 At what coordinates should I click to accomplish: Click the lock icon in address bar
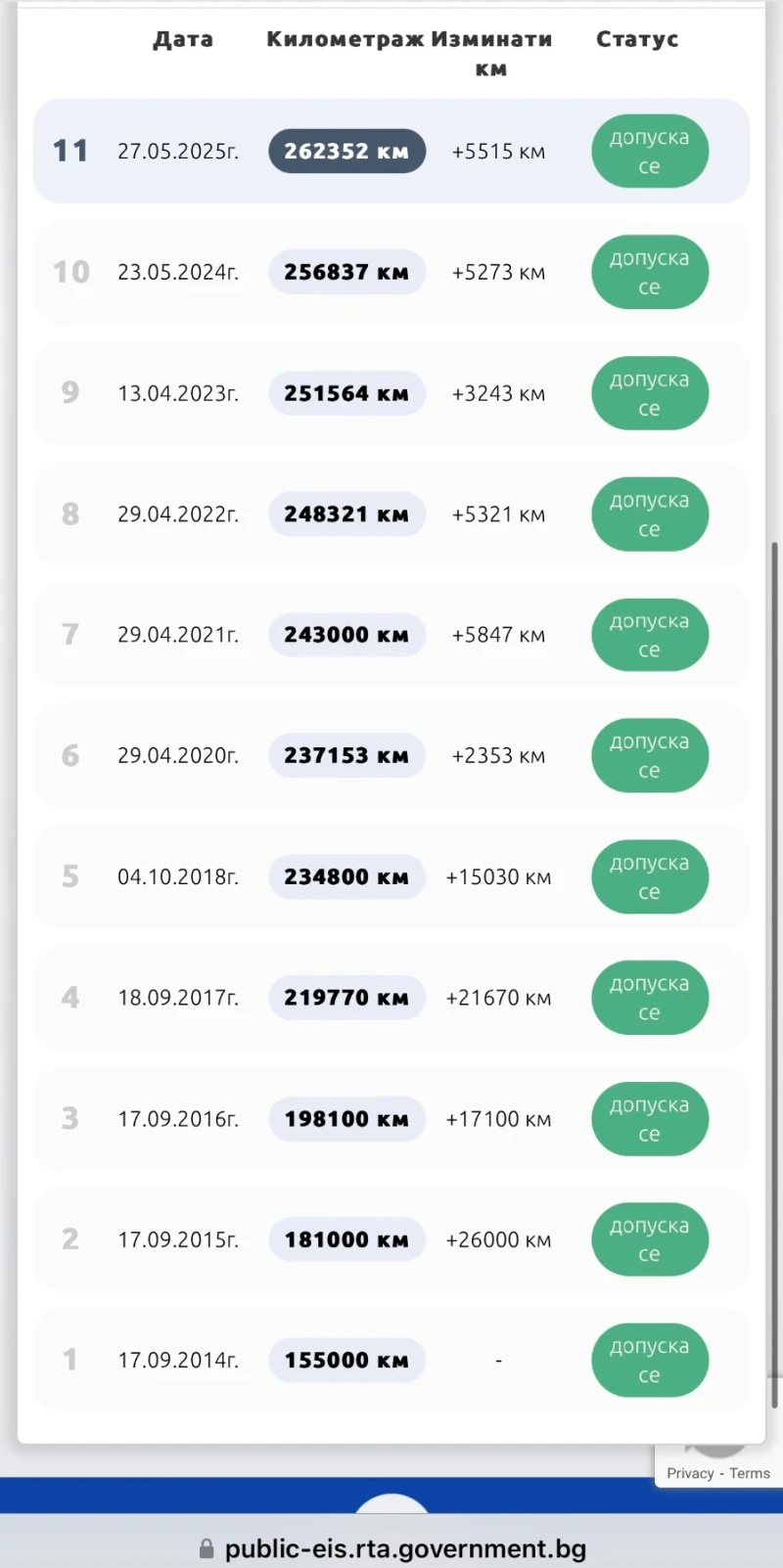tap(207, 1548)
